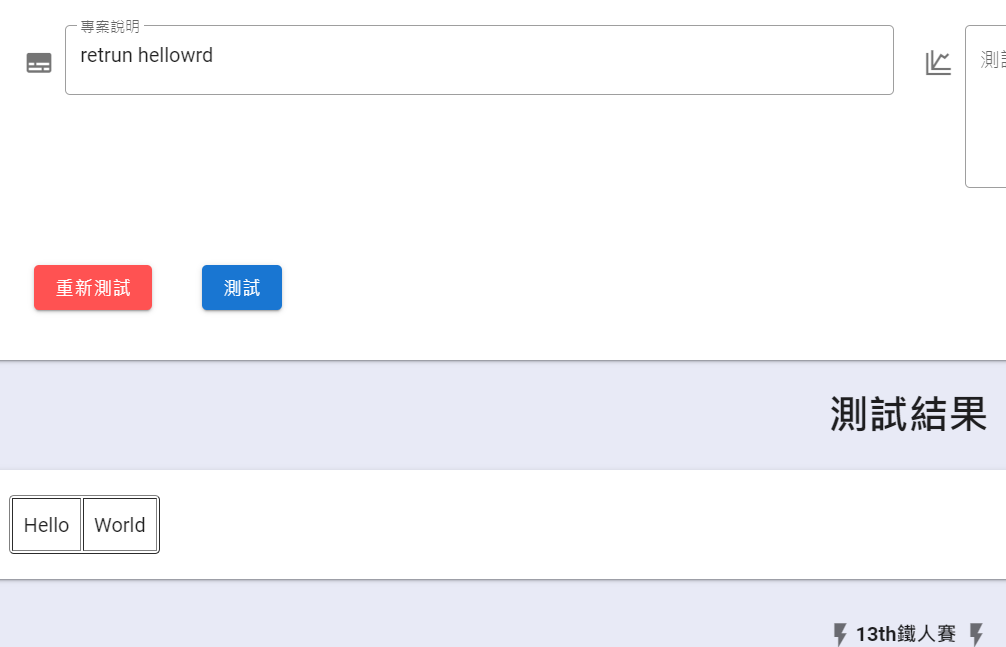
Task: Click the 13th鐵人賽 footer text
Action: click(906, 634)
